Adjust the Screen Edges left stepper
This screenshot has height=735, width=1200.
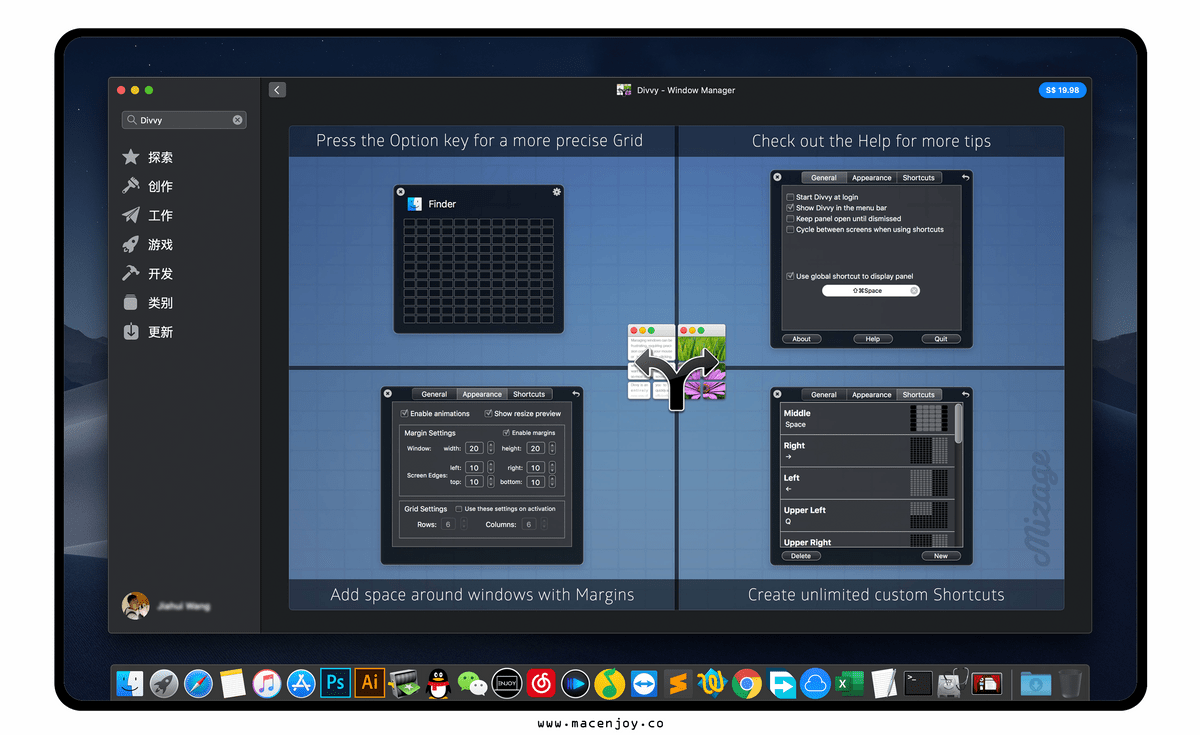click(x=491, y=467)
